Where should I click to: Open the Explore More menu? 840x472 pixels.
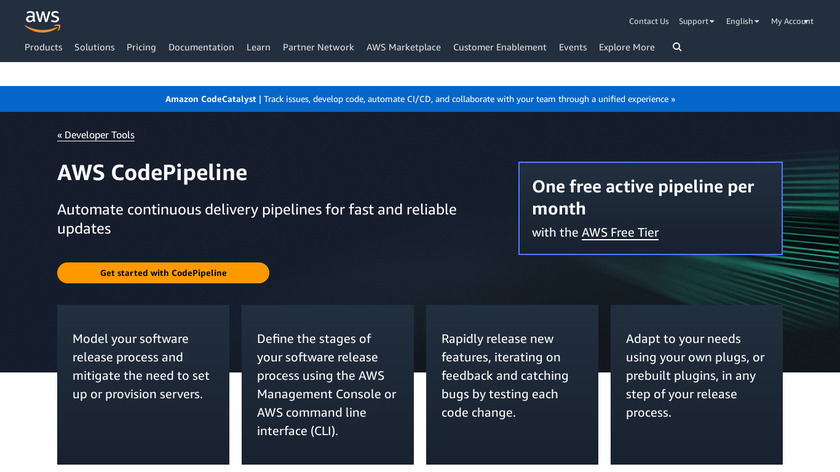click(x=626, y=47)
